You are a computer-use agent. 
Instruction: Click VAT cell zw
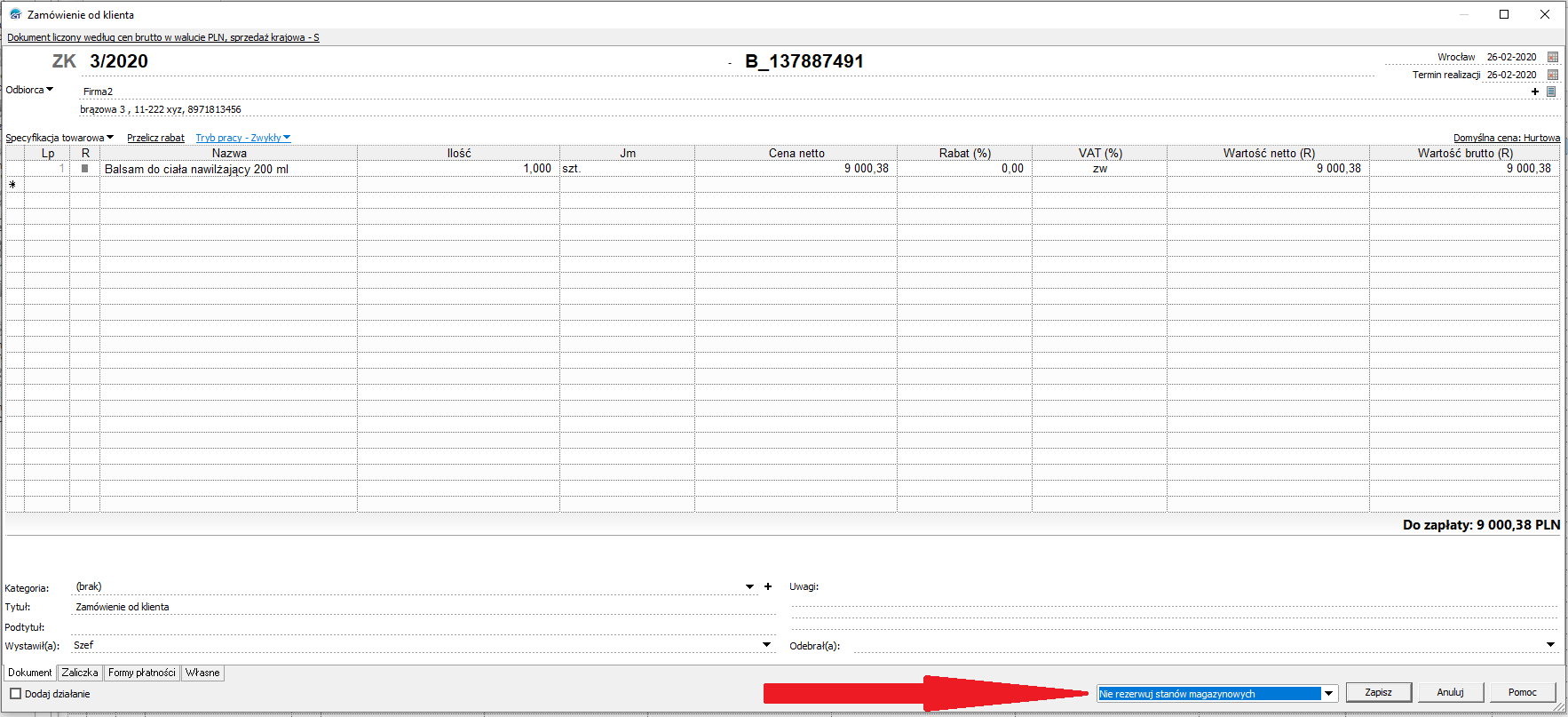pos(1100,168)
